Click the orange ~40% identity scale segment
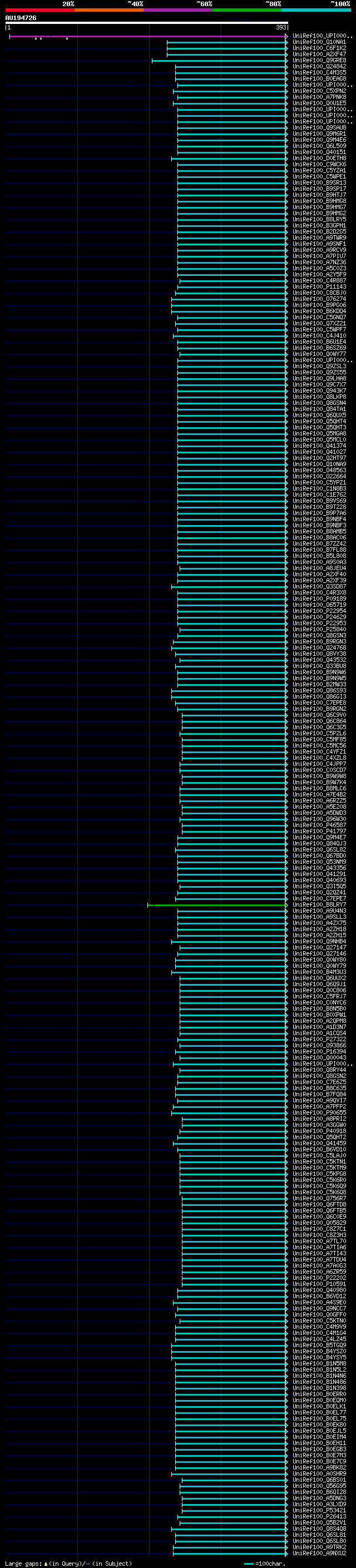Image resolution: width=356 pixels, height=1568 pixels. [109, 10]
